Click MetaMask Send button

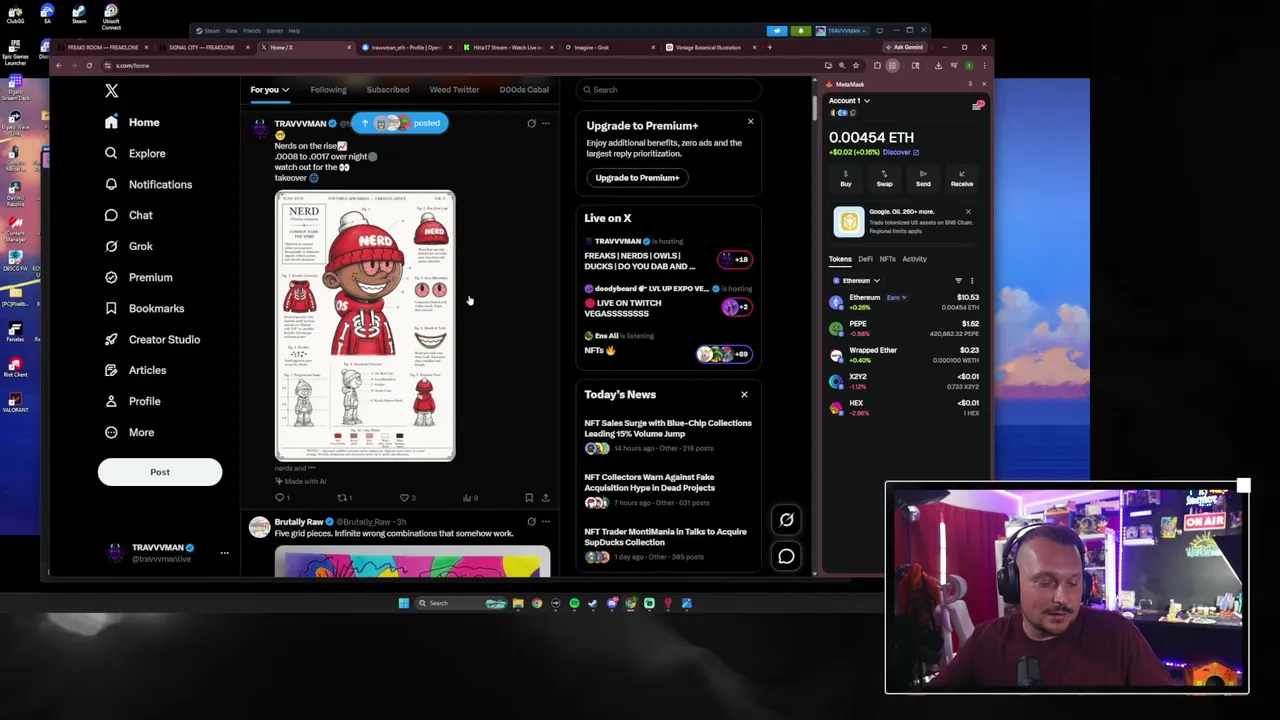pos(923,178)
